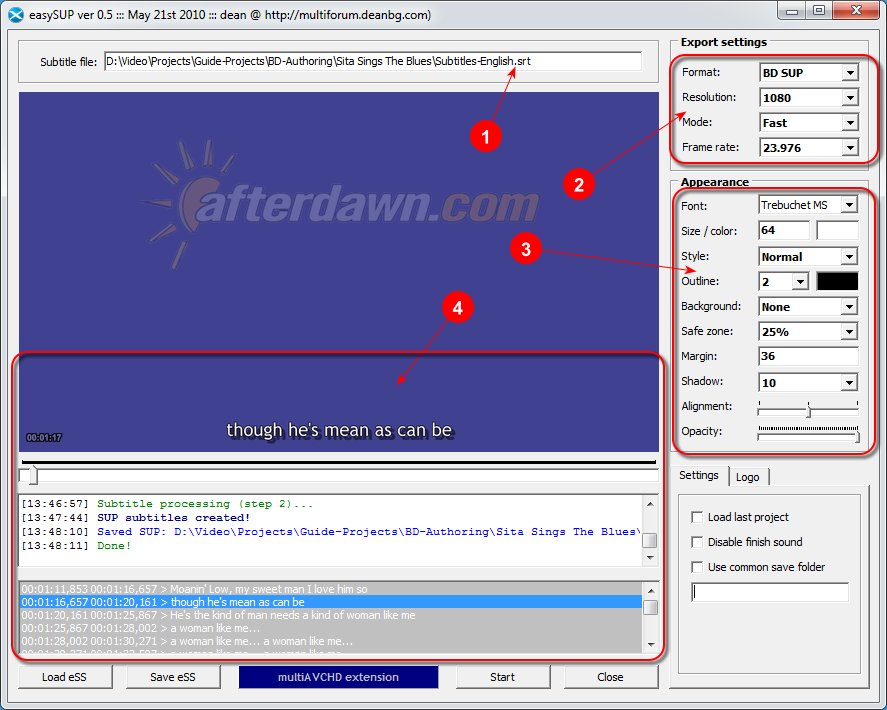
Task: Click the subtitle list scroll up arrow
Action: point(651,590)
